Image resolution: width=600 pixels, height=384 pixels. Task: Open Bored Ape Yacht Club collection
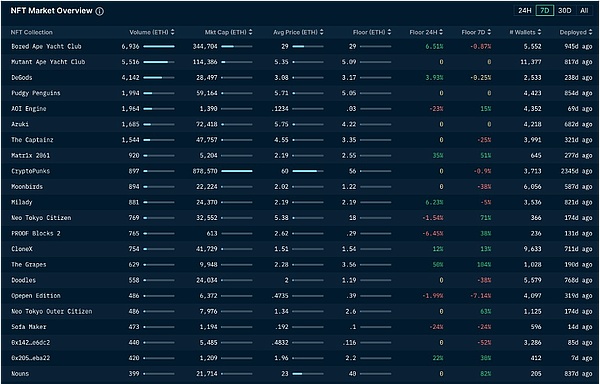pos(46,47)
